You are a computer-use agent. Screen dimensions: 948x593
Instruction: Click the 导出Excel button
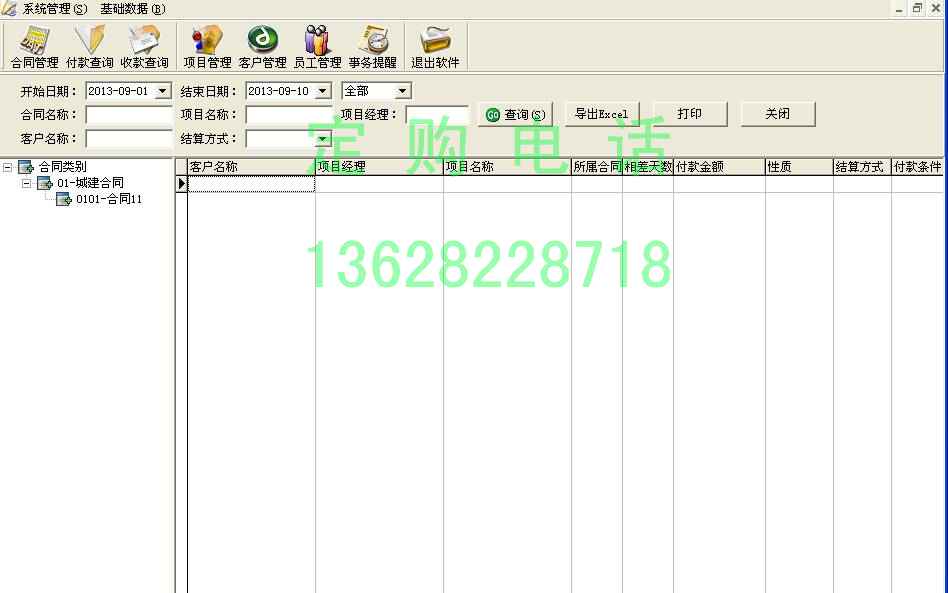click(601, 114)
